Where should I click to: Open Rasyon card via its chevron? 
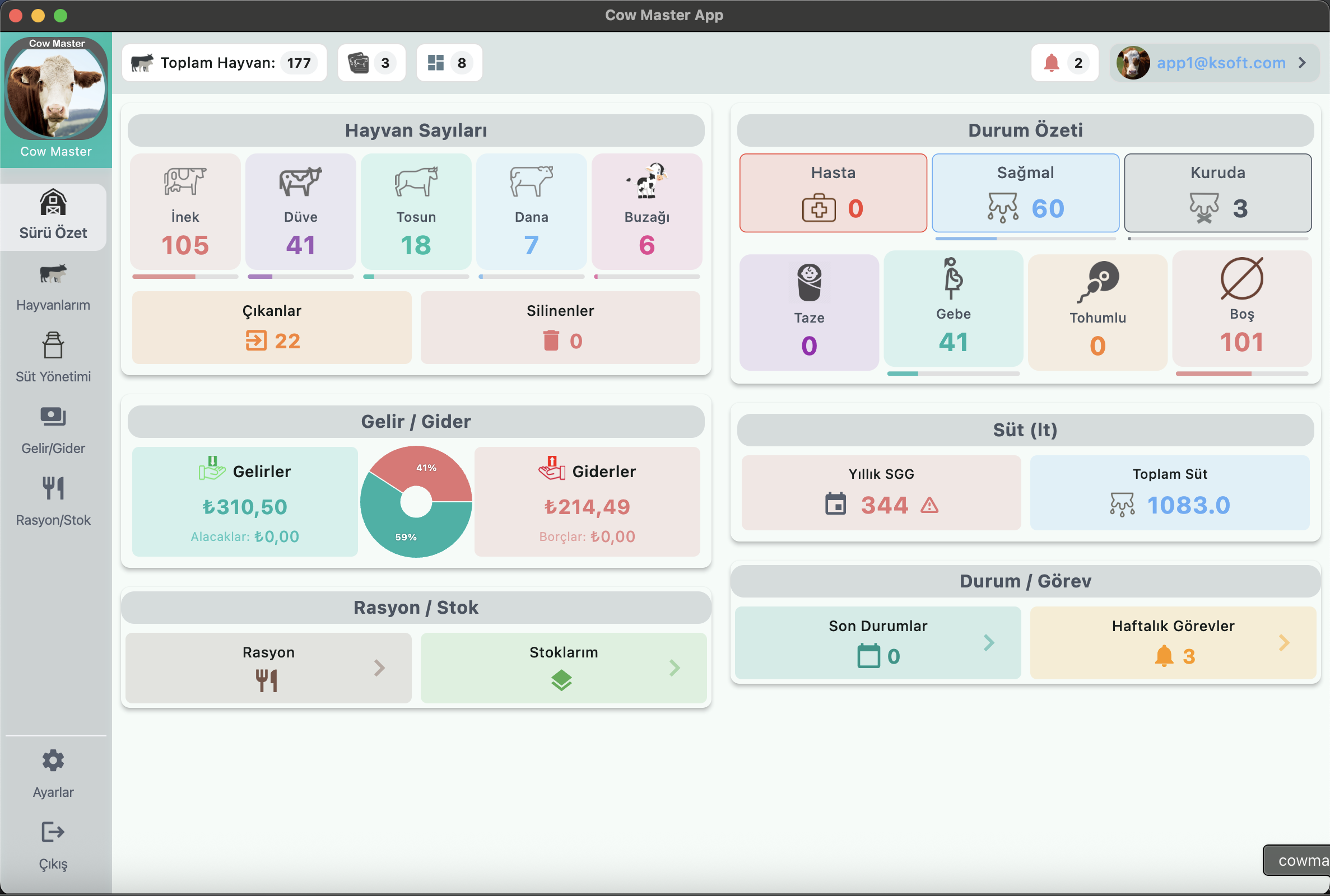click(x=379, y=668)
